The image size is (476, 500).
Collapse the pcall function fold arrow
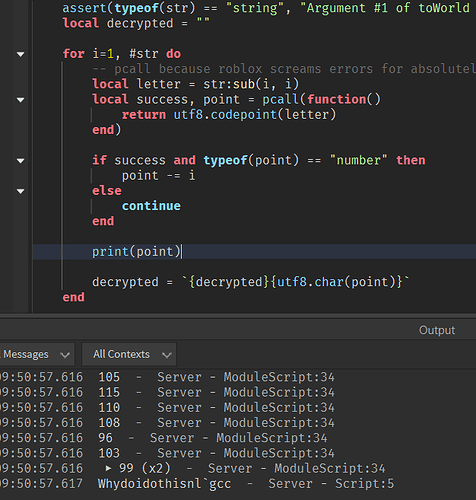(21, 100)
